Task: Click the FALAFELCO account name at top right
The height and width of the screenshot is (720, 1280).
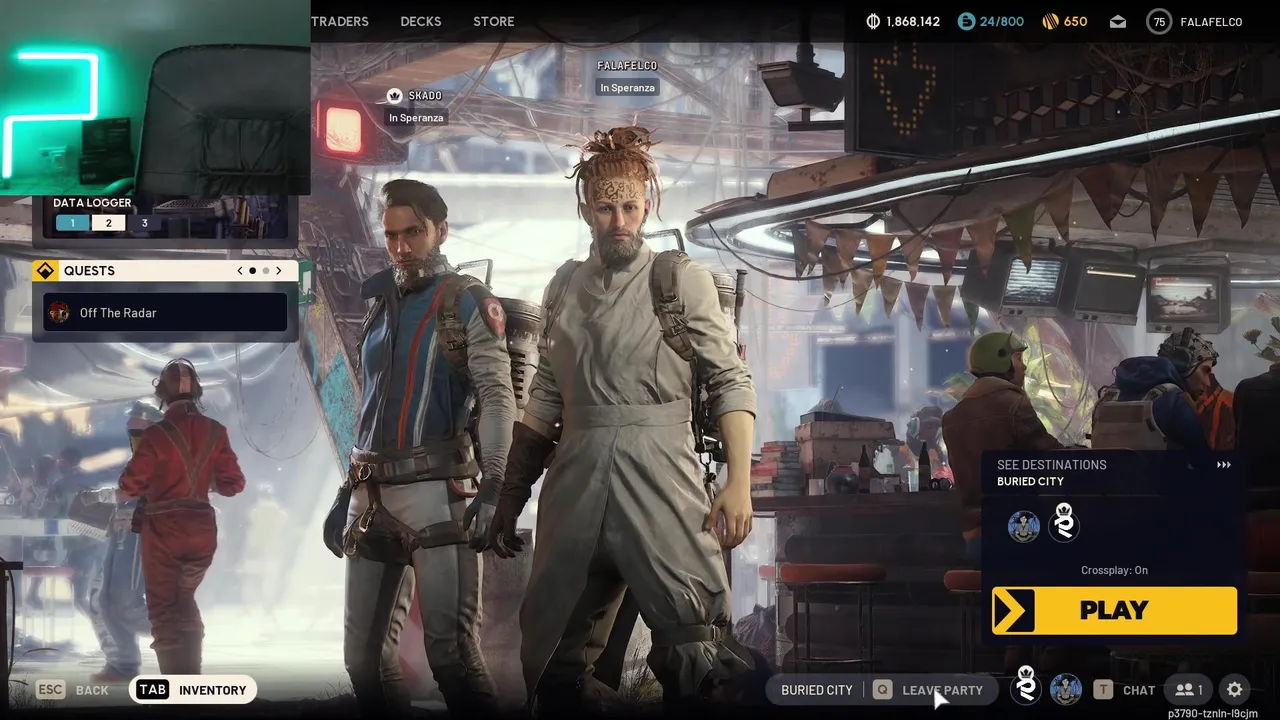Action: (x=1211, y=21)
